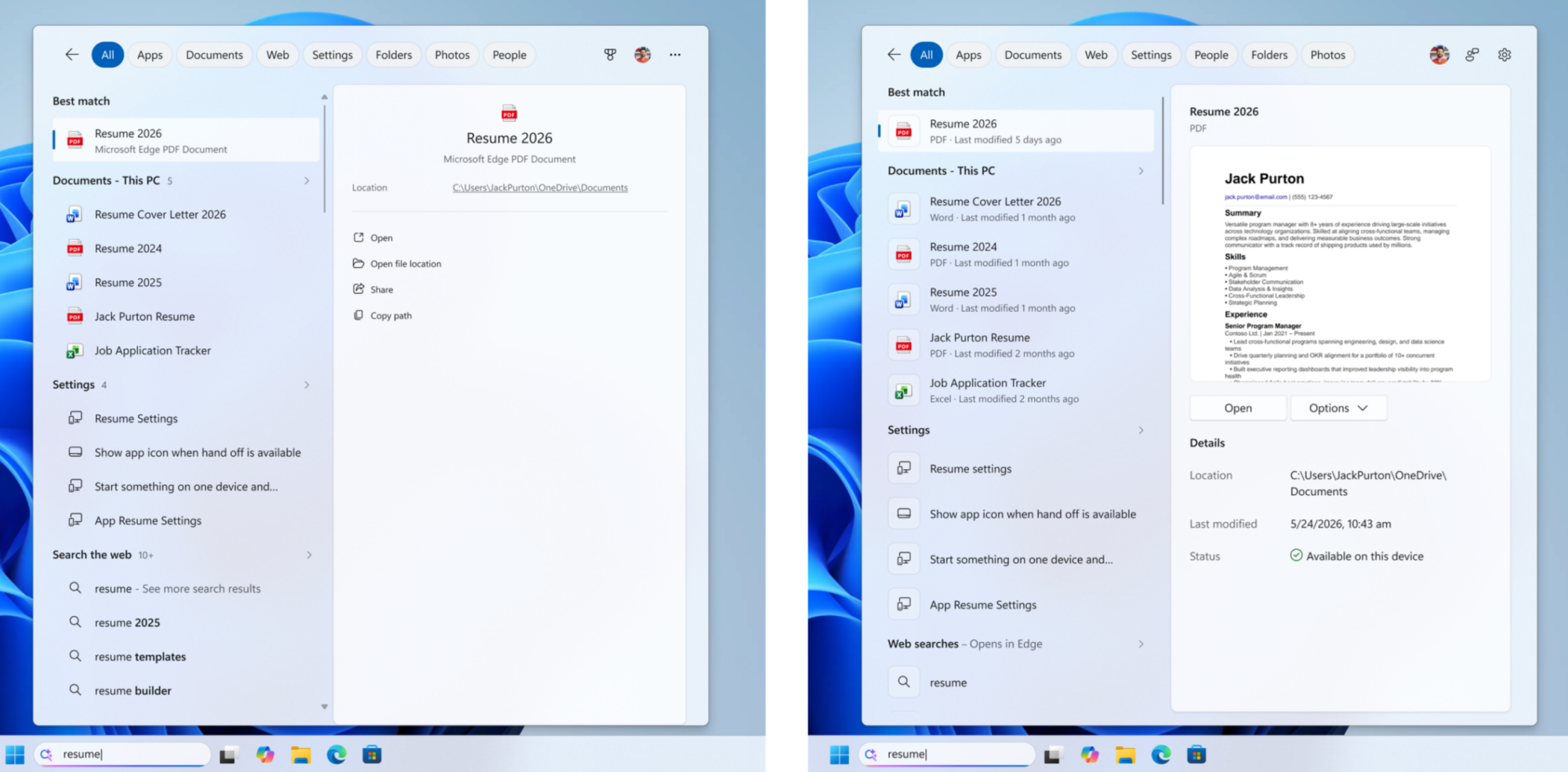Open the search settings gear icon
This screenshot has height=772, width=1568.
pyautogui.click(x=1504, y=55)
